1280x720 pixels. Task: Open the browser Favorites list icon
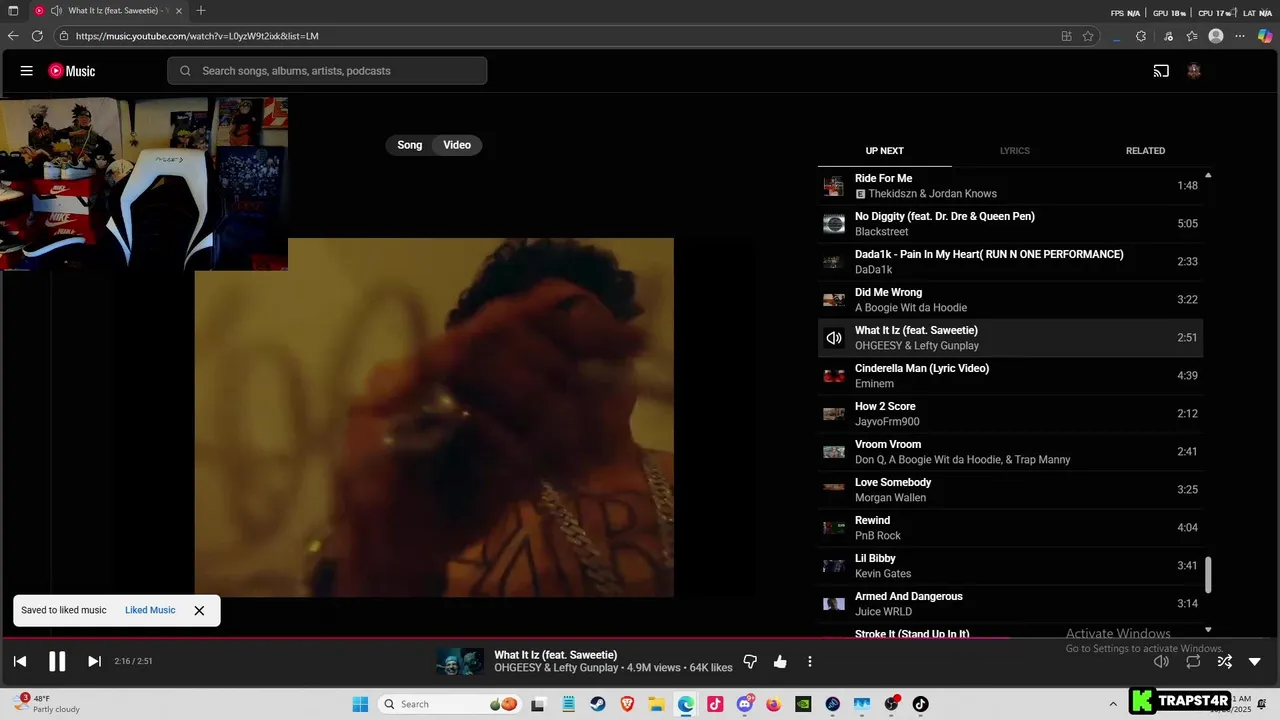coord(1192,36)
